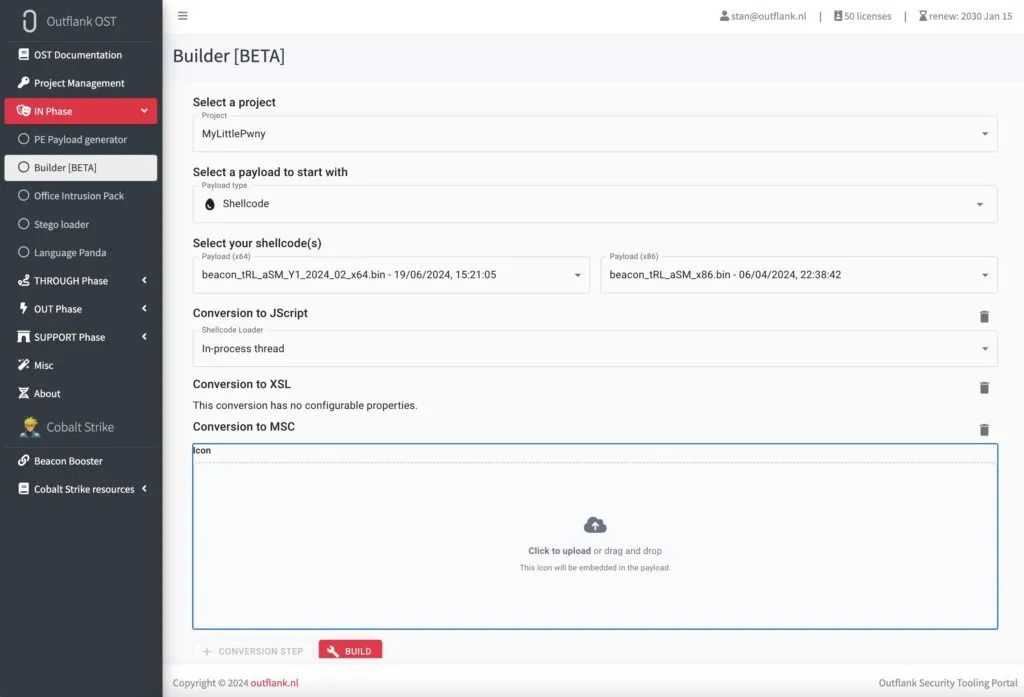The image size is (1024, 697).
Task: Click the Shellcode payload type icon
Action: [210, 204]
